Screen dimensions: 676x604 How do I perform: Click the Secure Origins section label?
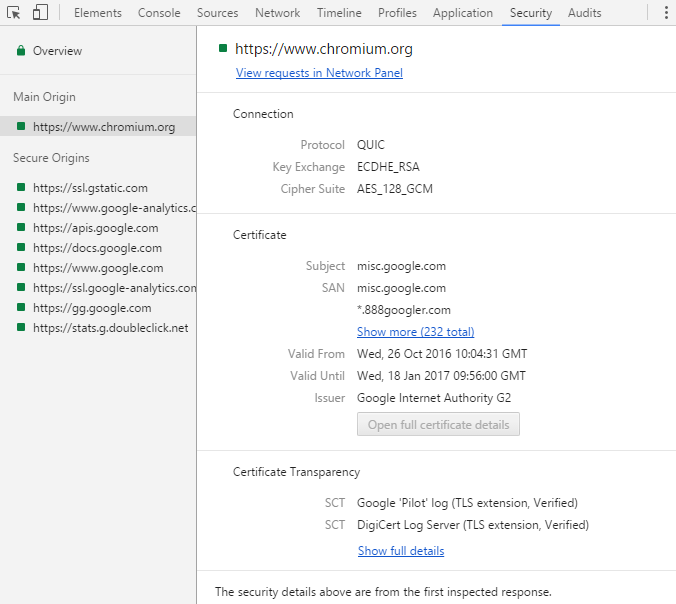51,158
